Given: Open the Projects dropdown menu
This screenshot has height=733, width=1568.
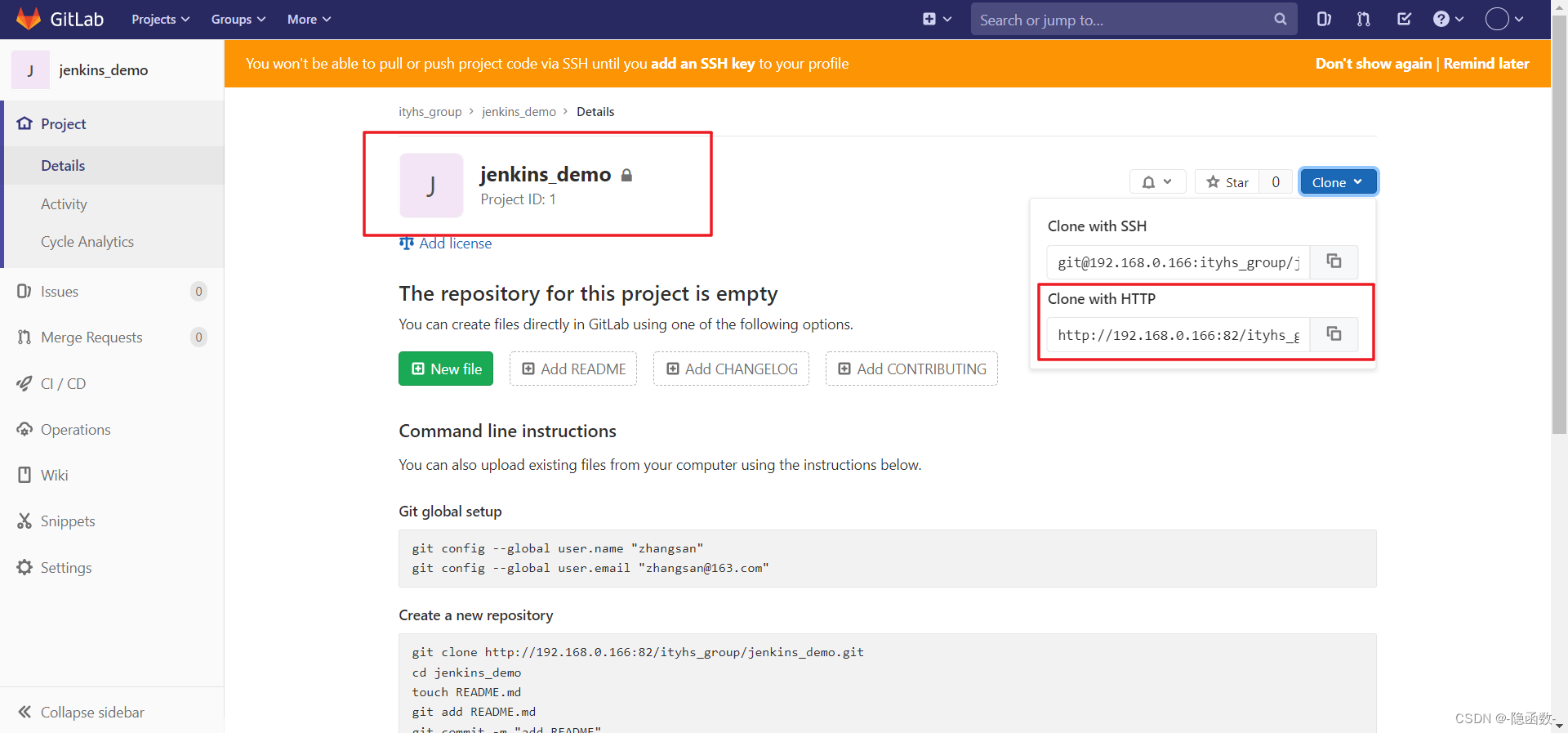Looking at the screenshot, I should (x=160, y=20).
